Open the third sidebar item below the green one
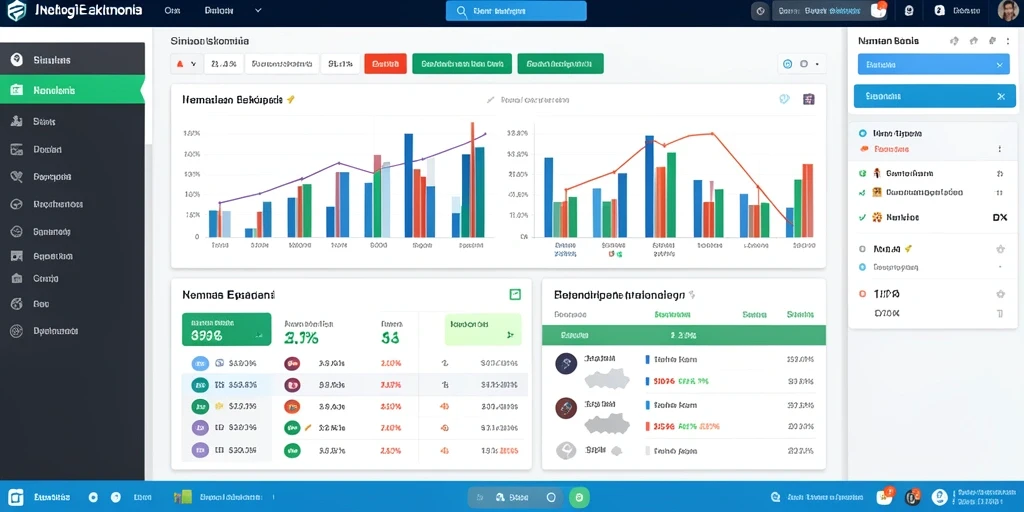 click(72, 176)
